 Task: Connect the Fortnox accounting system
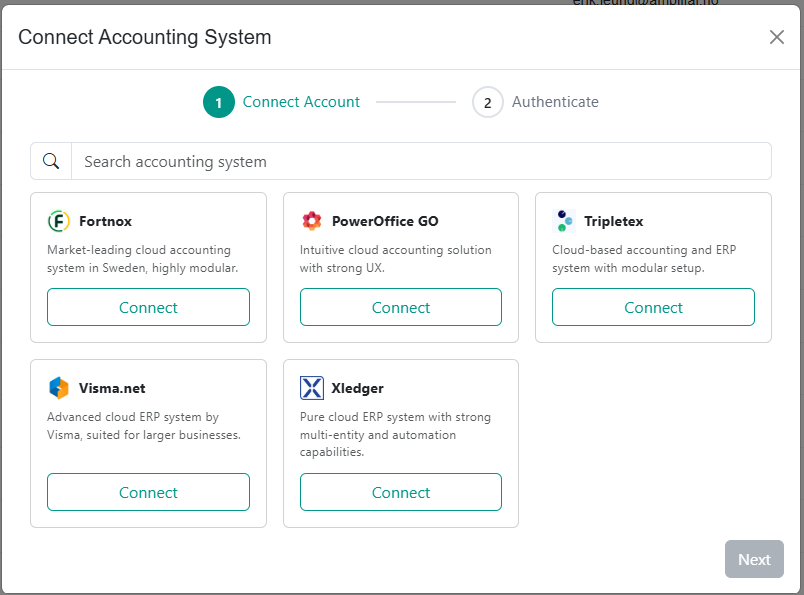(x=148, y=307)
